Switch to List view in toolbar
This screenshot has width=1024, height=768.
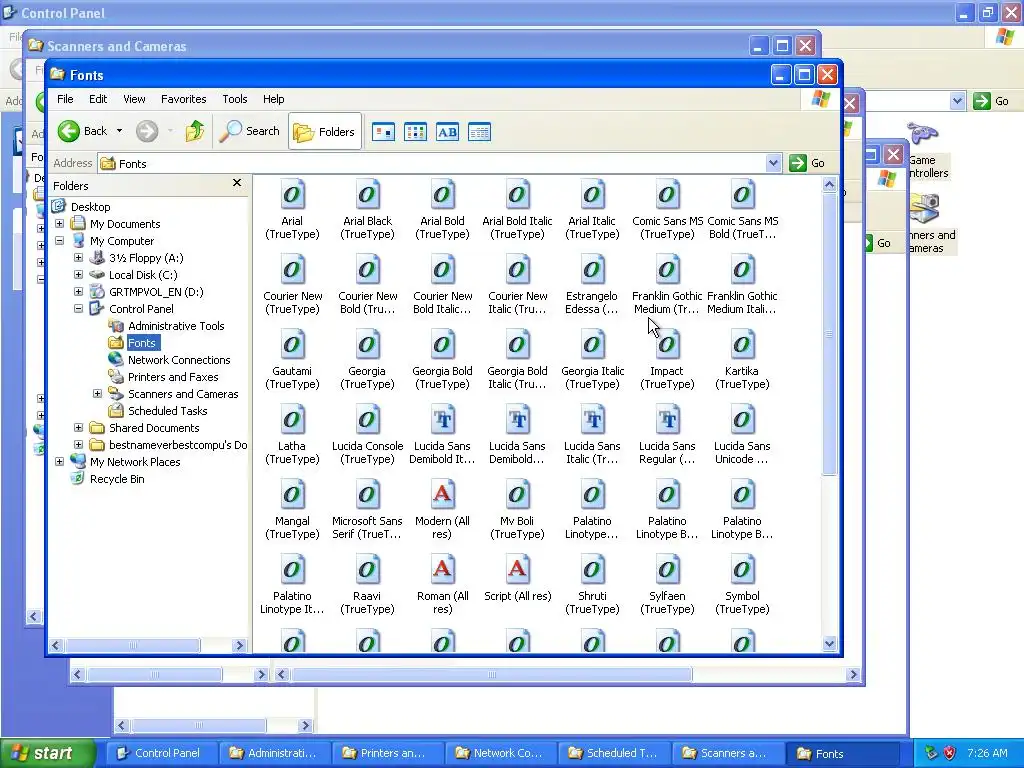[415, 132]
